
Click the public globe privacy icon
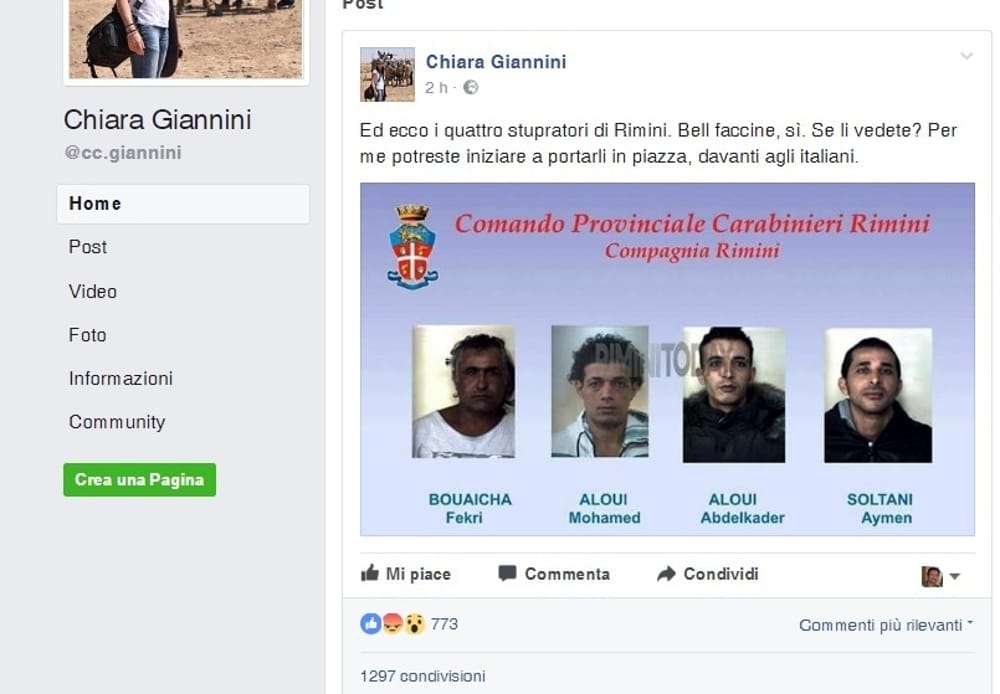471,87
